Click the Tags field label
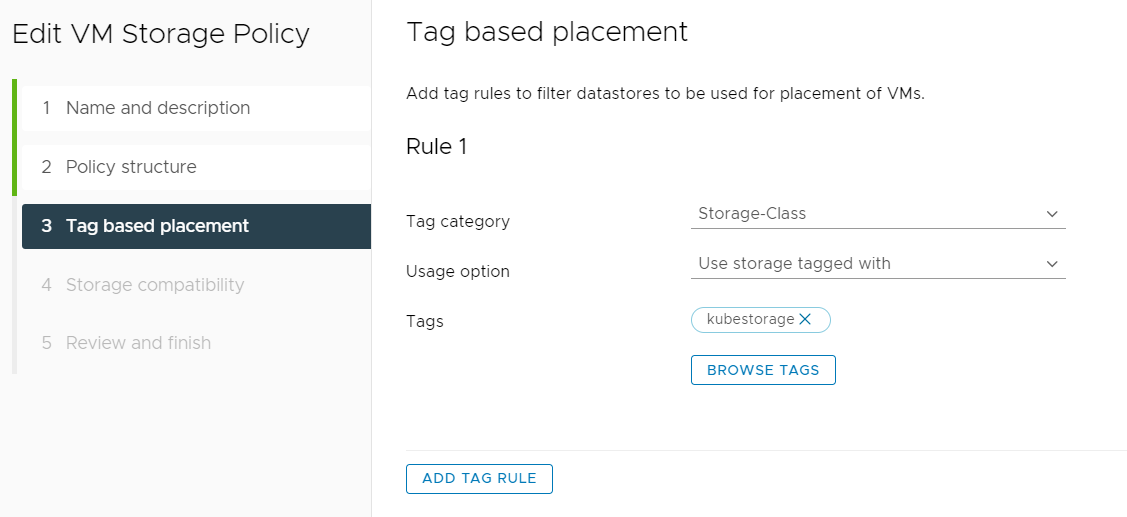The image size is (1127, 517). coord(425,321)
